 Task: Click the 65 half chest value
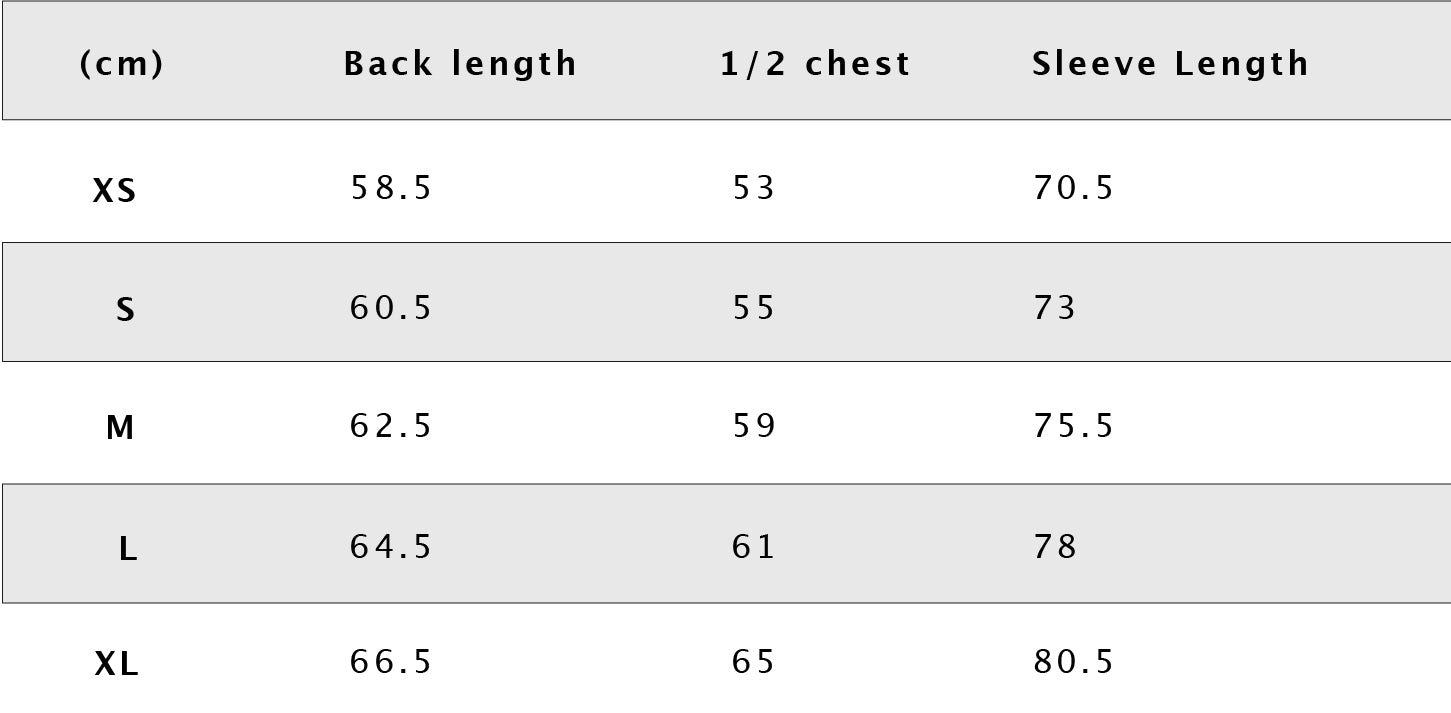pos(754,662)
